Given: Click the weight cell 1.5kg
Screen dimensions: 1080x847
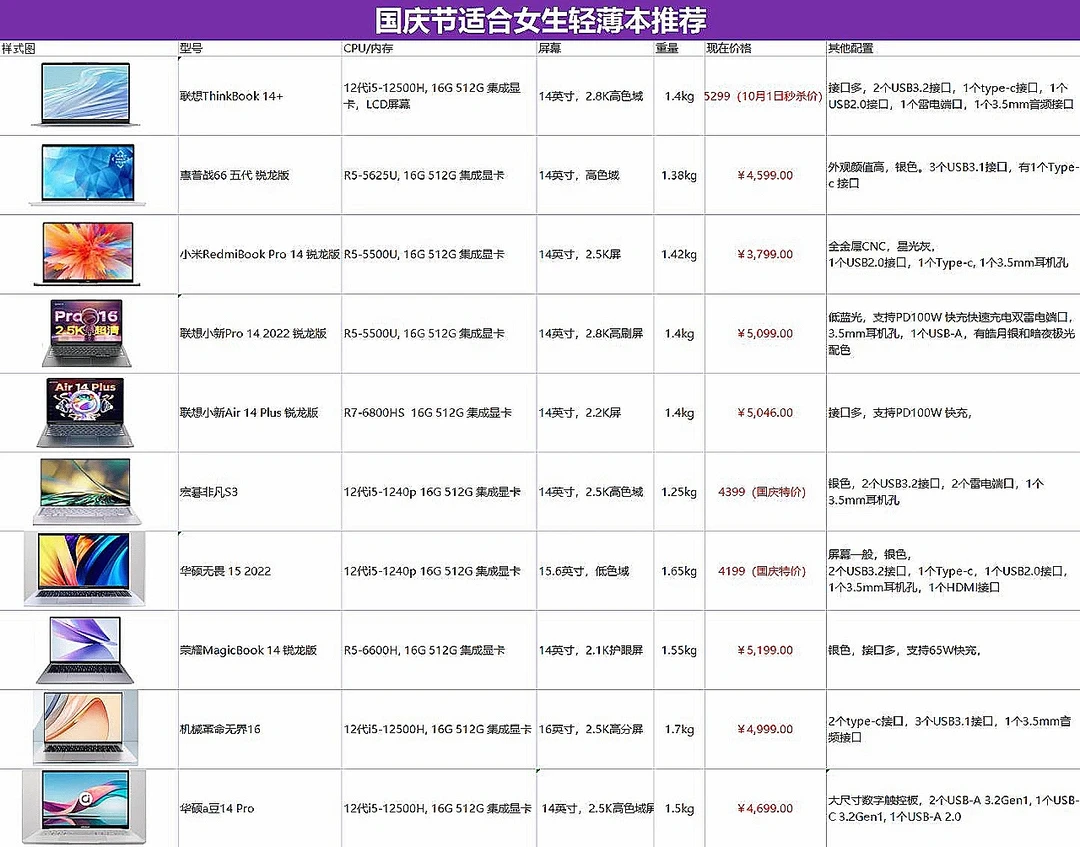Looking at the screenshot, I should click(679, 808).
